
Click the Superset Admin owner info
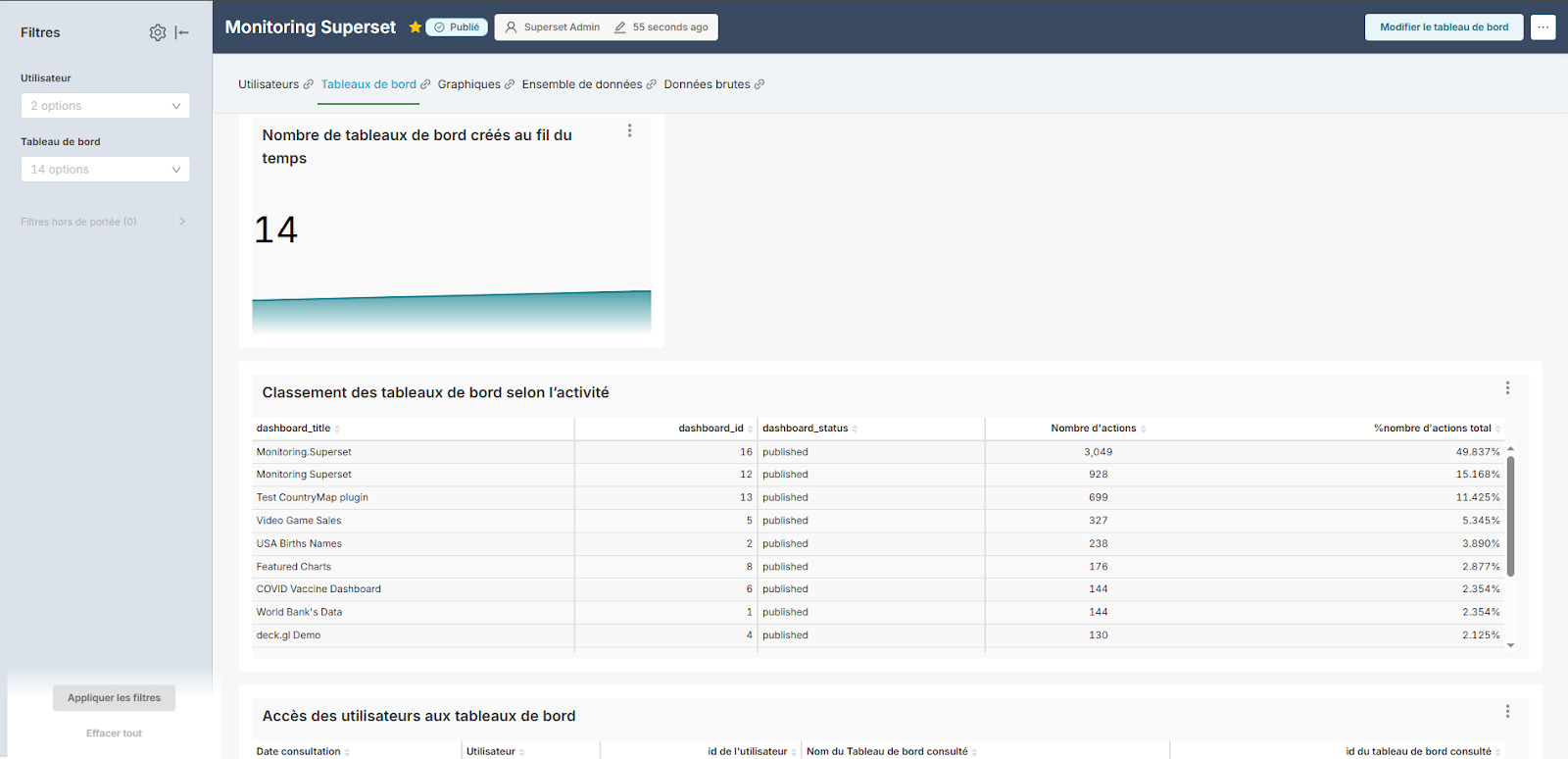[553, 27]
